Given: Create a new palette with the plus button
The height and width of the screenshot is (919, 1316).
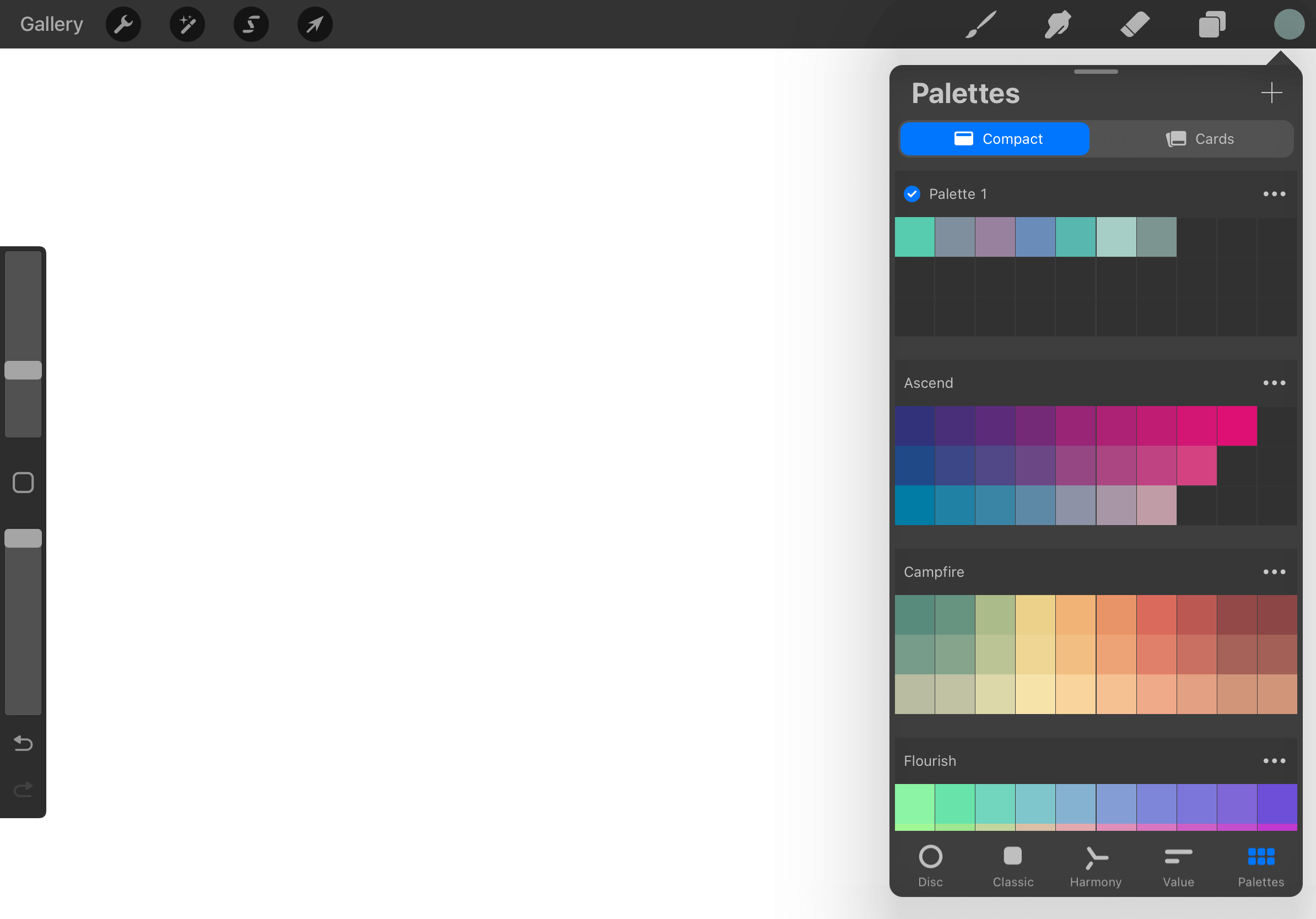Looking at the screenshot, I should [1271, 92].
